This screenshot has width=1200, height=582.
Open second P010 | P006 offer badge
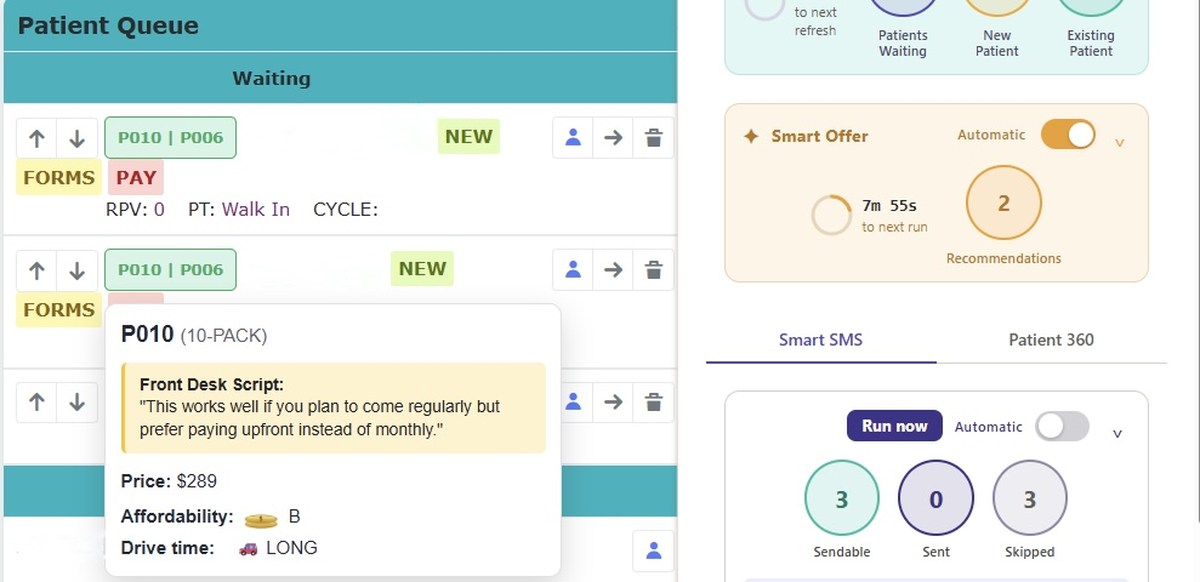pos(170,270)
